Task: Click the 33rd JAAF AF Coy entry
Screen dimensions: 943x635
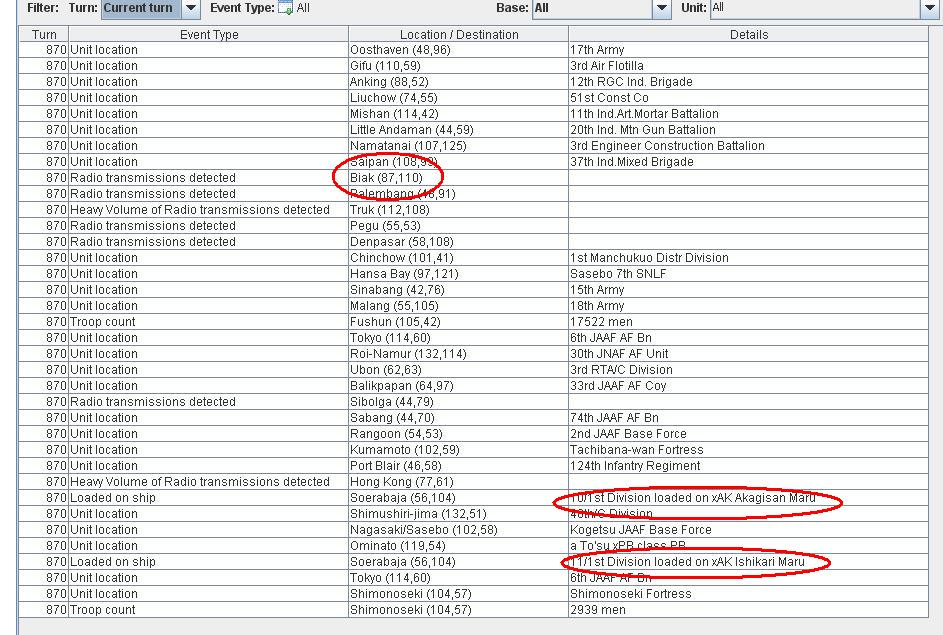Action: tap(748, 385)
